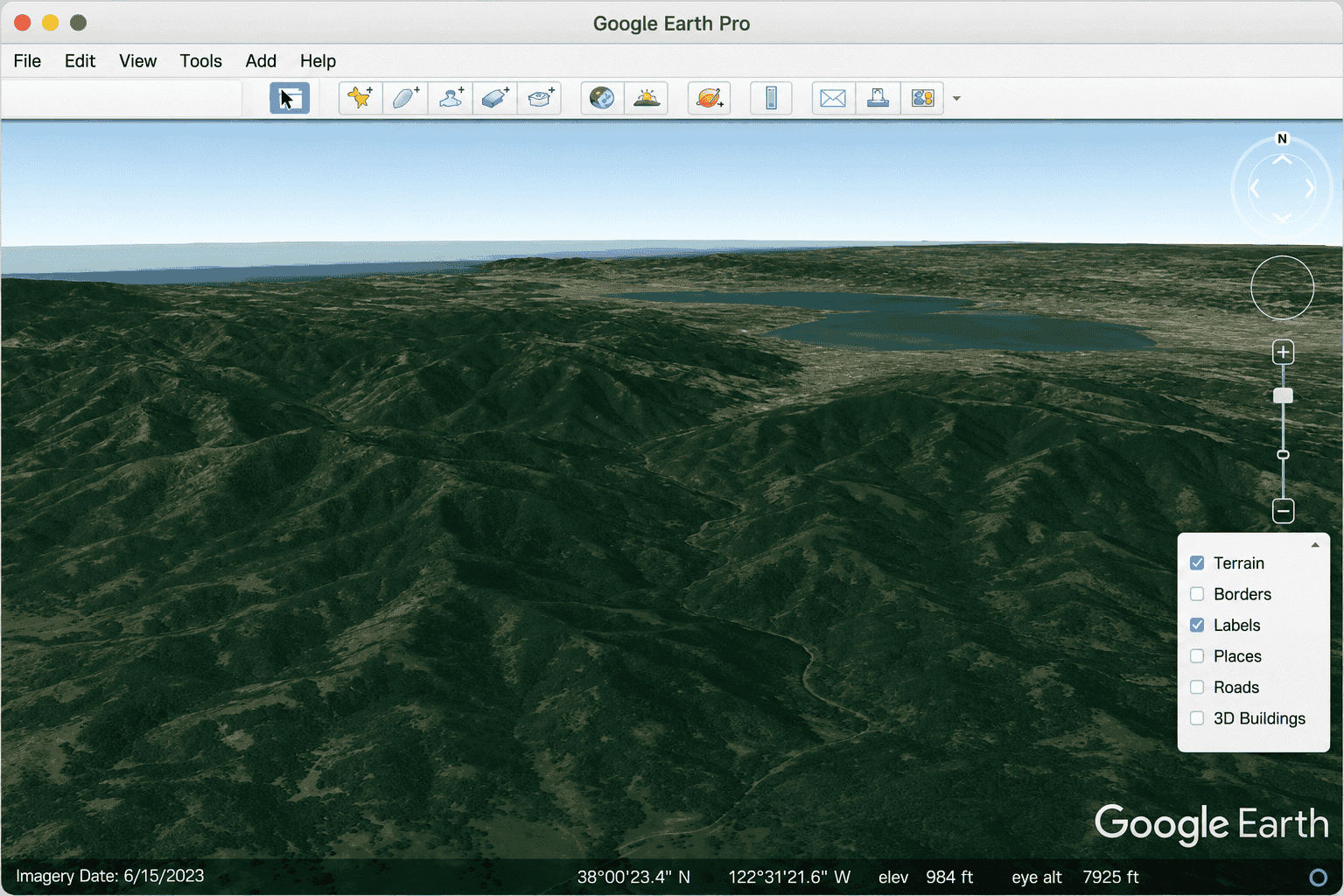Turn on the Roads layer

tap(1197, 687)
